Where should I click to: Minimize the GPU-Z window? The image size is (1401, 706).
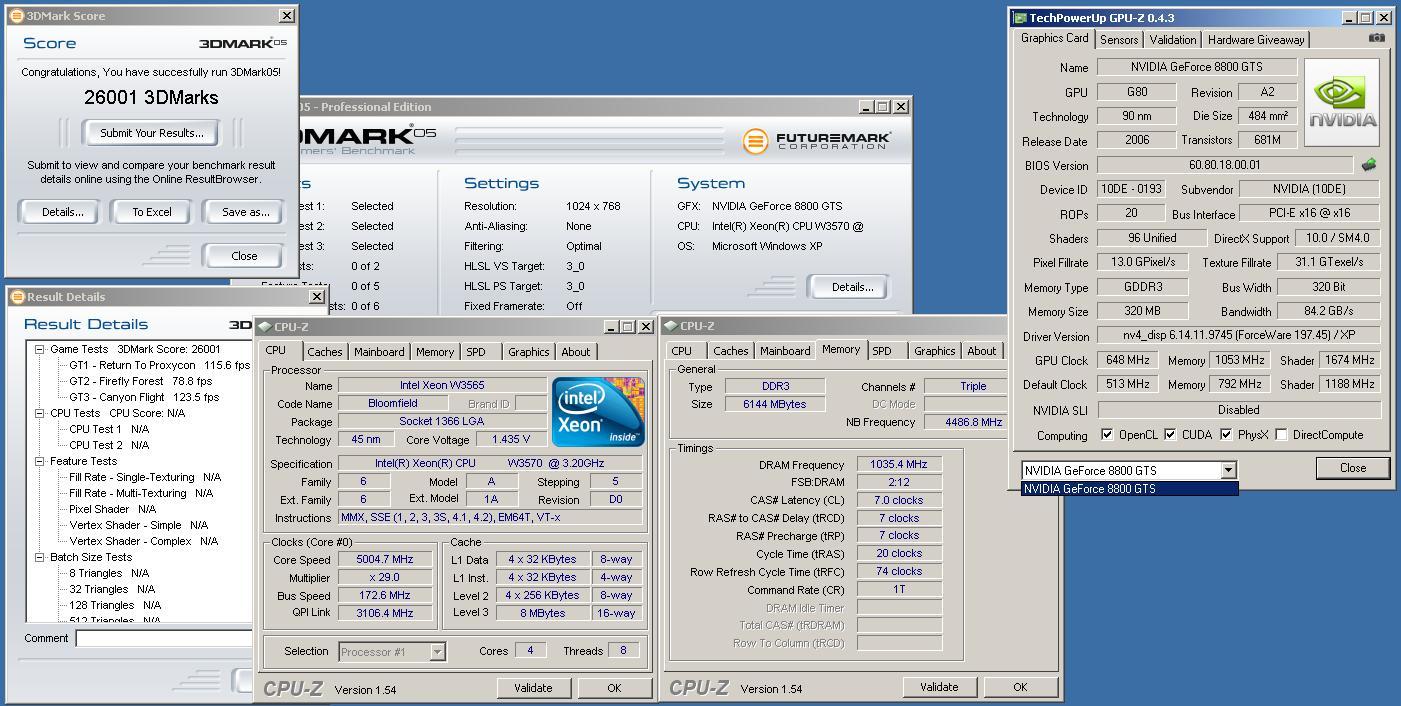coord(1348,17)
